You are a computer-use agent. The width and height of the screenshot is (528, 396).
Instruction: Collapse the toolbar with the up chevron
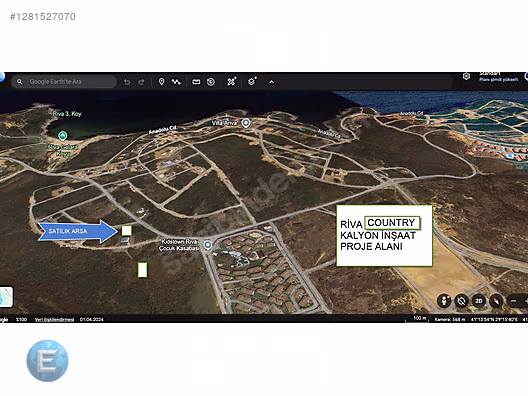point(271,82)
